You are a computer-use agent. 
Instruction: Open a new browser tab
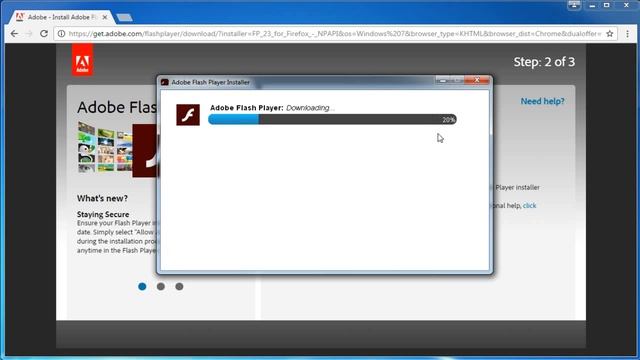coord(124,17)
